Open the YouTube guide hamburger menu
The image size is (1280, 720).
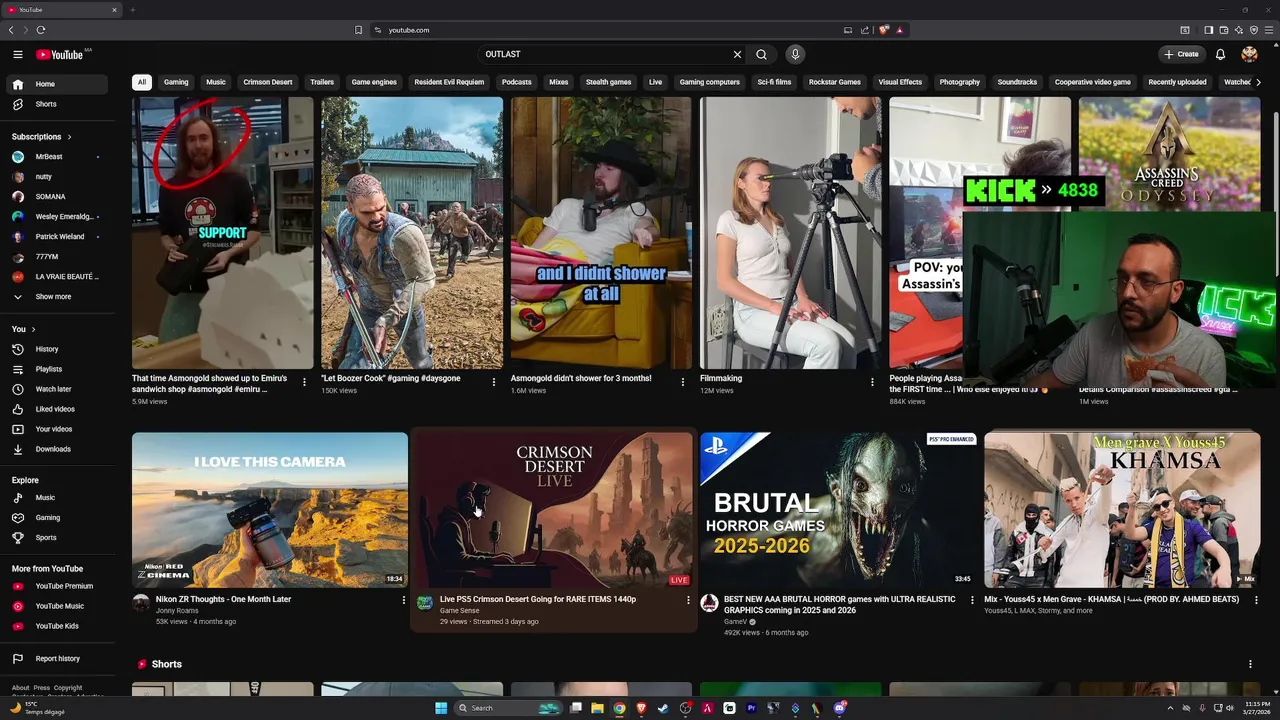(18, 54)
